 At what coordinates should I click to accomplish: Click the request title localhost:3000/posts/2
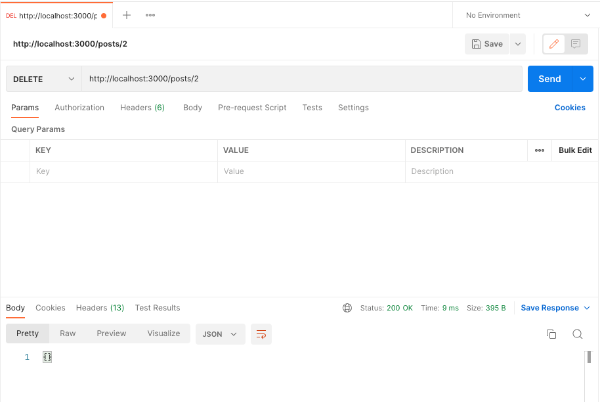[x=70, y=44]
